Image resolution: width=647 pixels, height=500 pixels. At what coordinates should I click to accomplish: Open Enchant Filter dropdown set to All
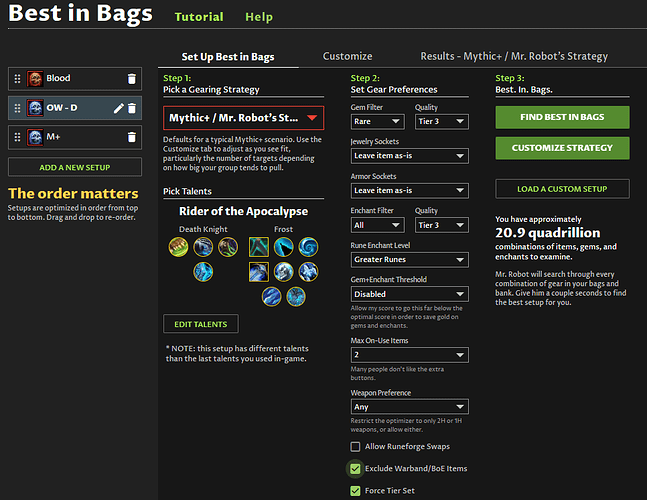tap(377, 225)
